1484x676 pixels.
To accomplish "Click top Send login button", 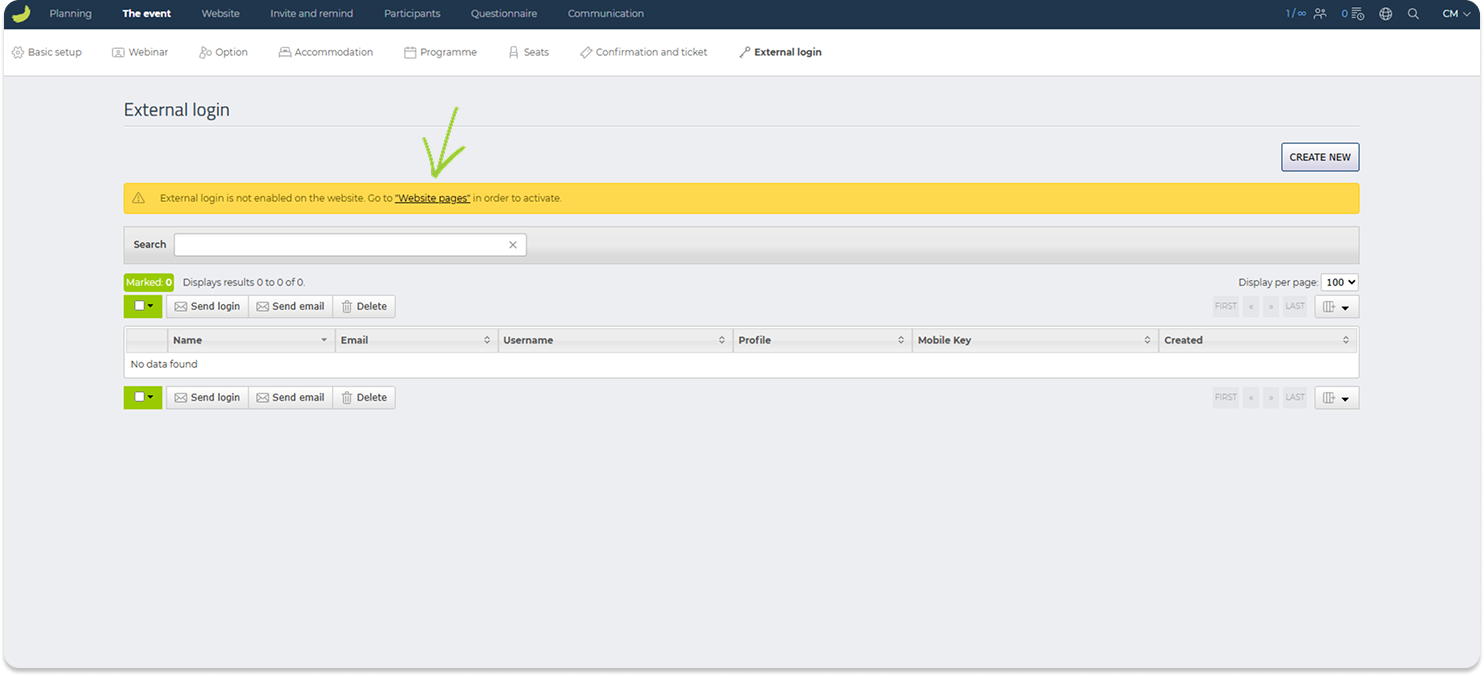I will (207, 307).
